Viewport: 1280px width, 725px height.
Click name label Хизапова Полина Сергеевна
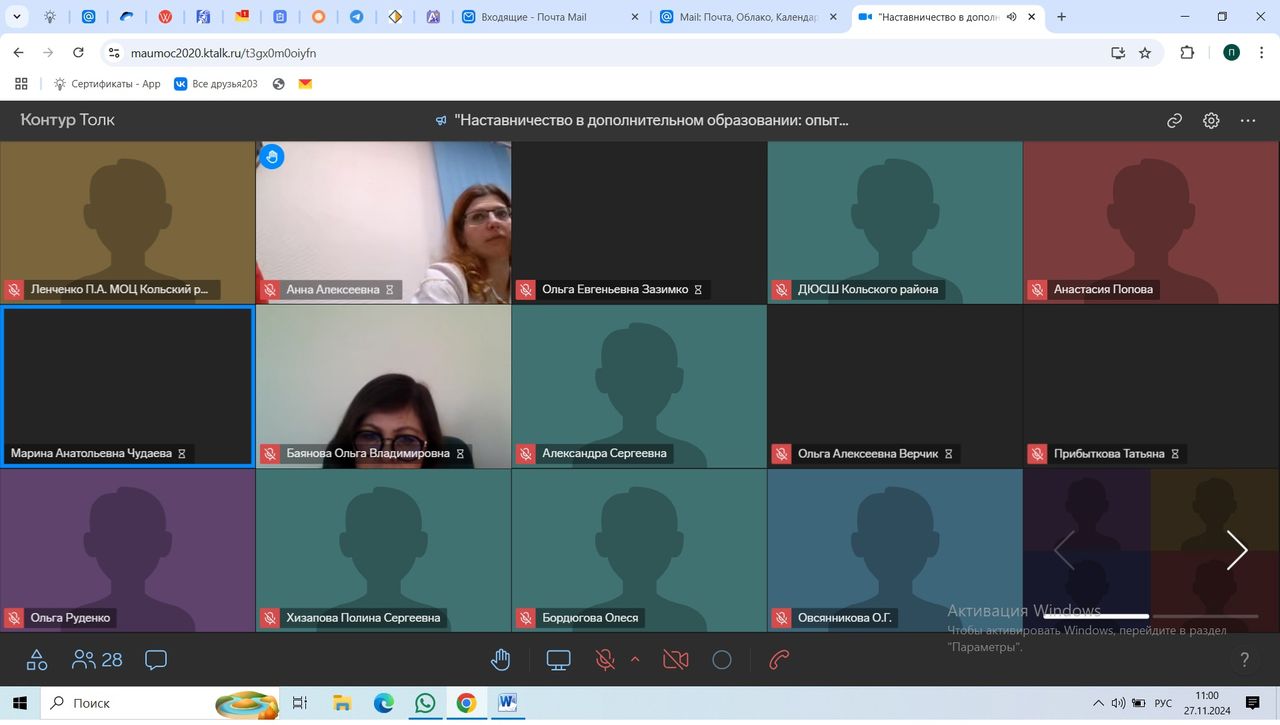[x=363, y=618]
